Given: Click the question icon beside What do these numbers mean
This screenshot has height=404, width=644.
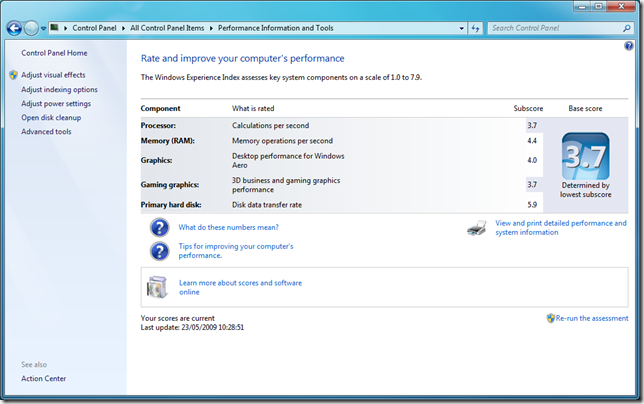Looking at the screenshot, I should click(x=159, y=228).
